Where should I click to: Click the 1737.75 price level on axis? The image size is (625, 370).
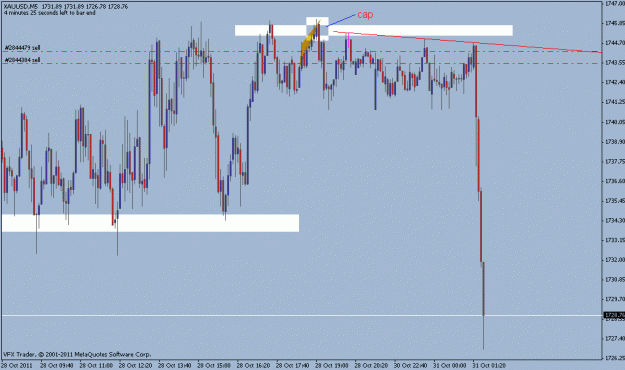pos(614,161)
